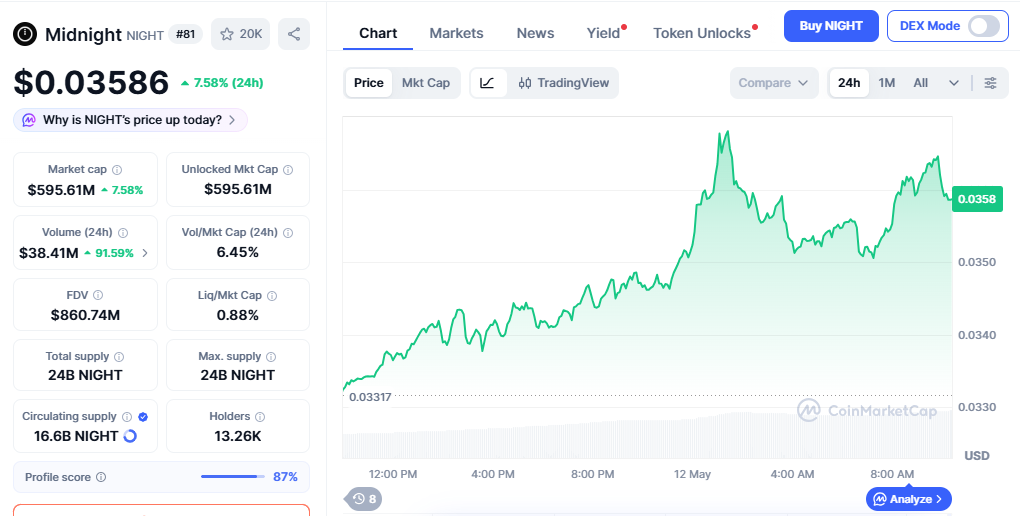Click the 13.26K holders value
Image resolution: width=1020 pixels, height=516 pixels.
point(237,437)
